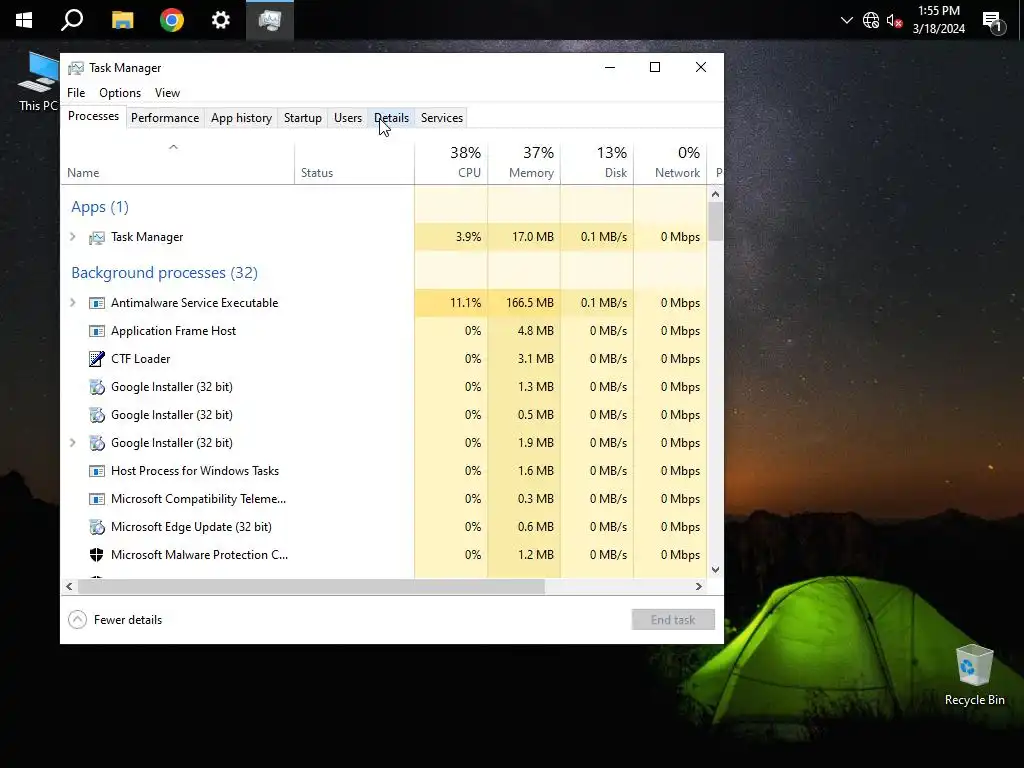Click the muted speaker tray icon
Image resolution: width=1024 pixels, height=768 pixels.
[895, 20]
